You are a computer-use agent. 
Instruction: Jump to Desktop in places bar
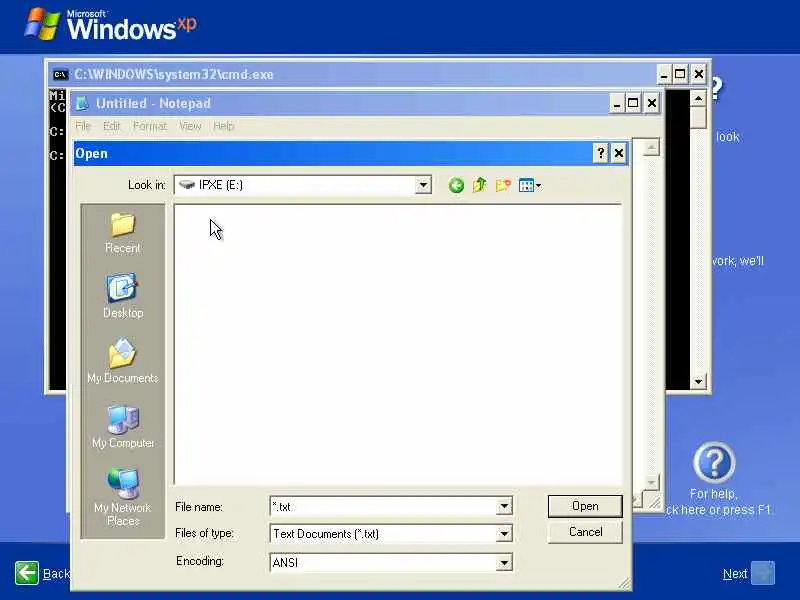coord(122,296)
